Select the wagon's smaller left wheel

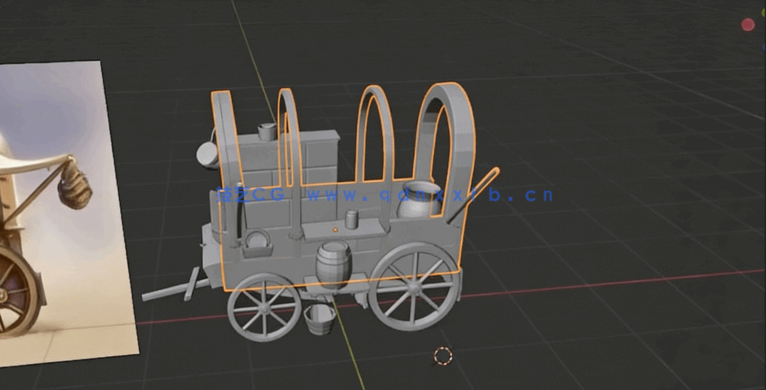coord(264,307)
